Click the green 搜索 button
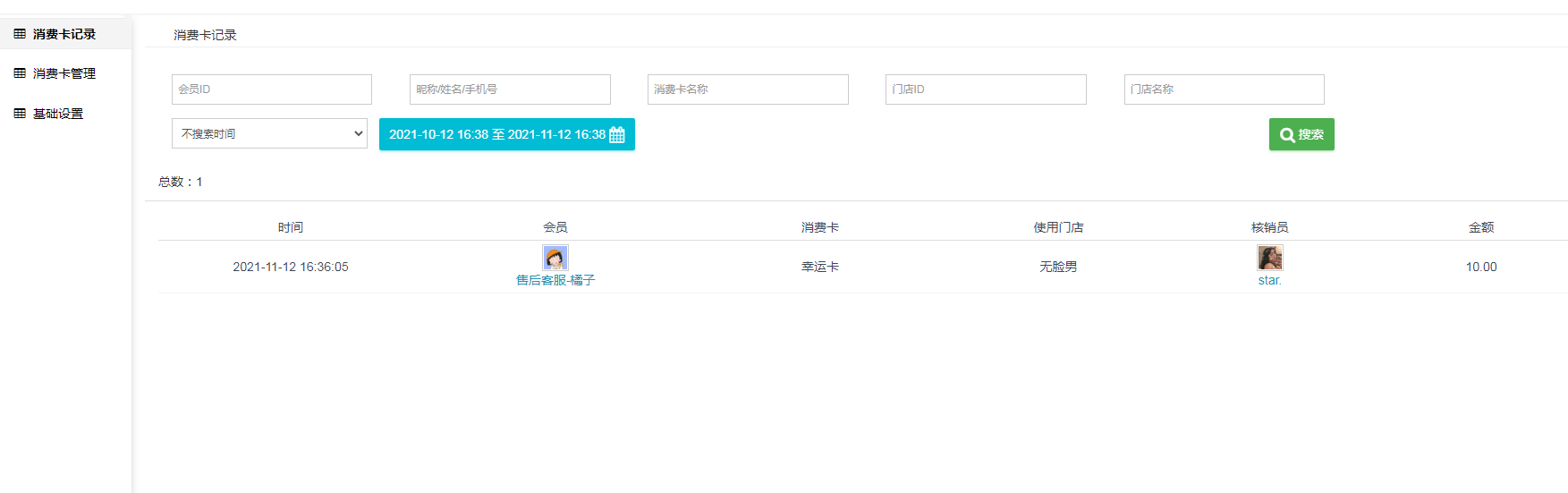Screen dimensions: 1568x493 (1301, 134)
